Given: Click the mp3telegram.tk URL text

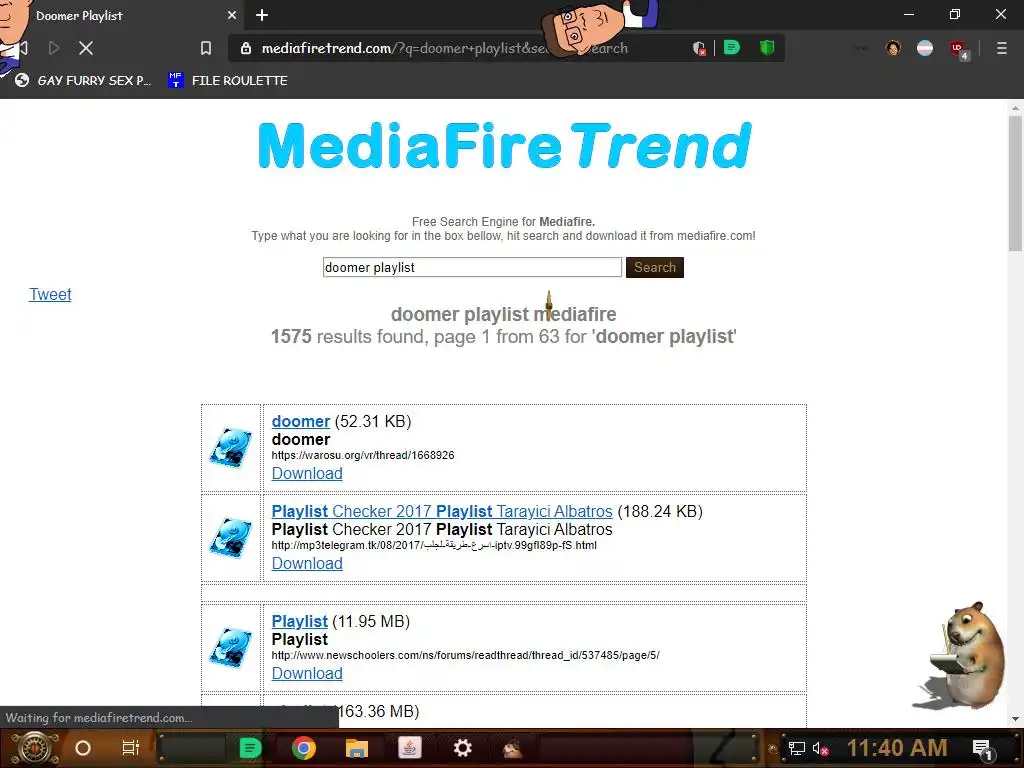Looking at the screenshot, I should [434, 545].
